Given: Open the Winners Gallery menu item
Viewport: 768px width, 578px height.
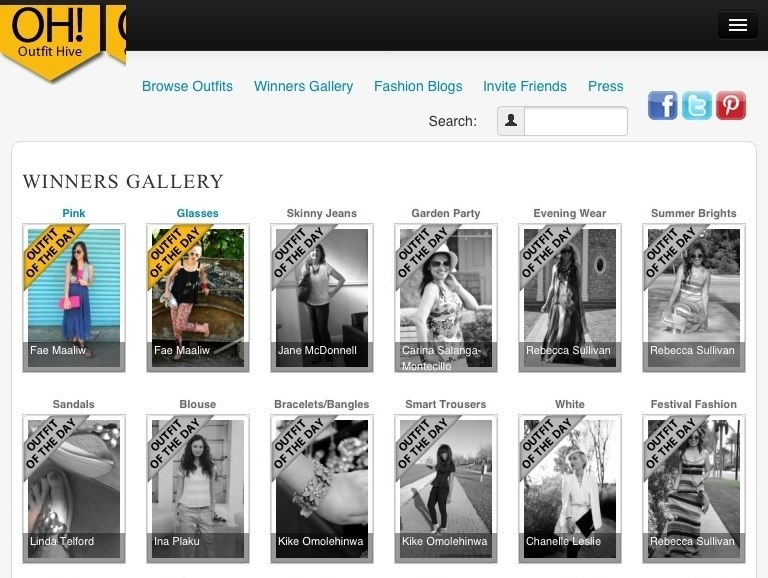Looking at the screenshot, I should click(303, 86).
